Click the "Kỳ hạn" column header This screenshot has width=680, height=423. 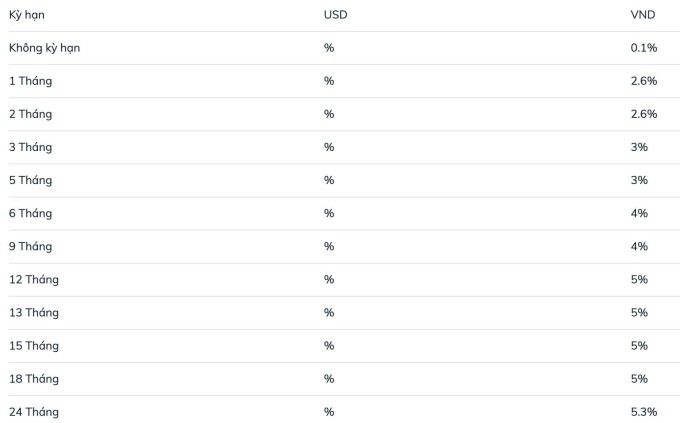click(26, 15)
